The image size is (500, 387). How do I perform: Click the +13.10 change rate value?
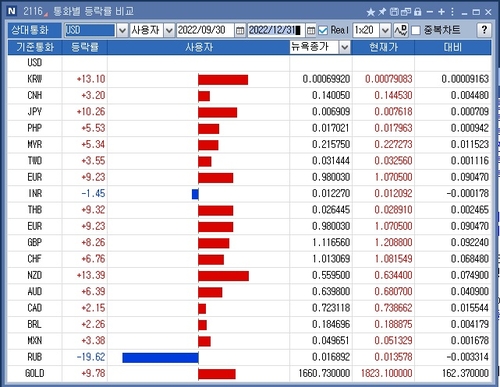91,79
